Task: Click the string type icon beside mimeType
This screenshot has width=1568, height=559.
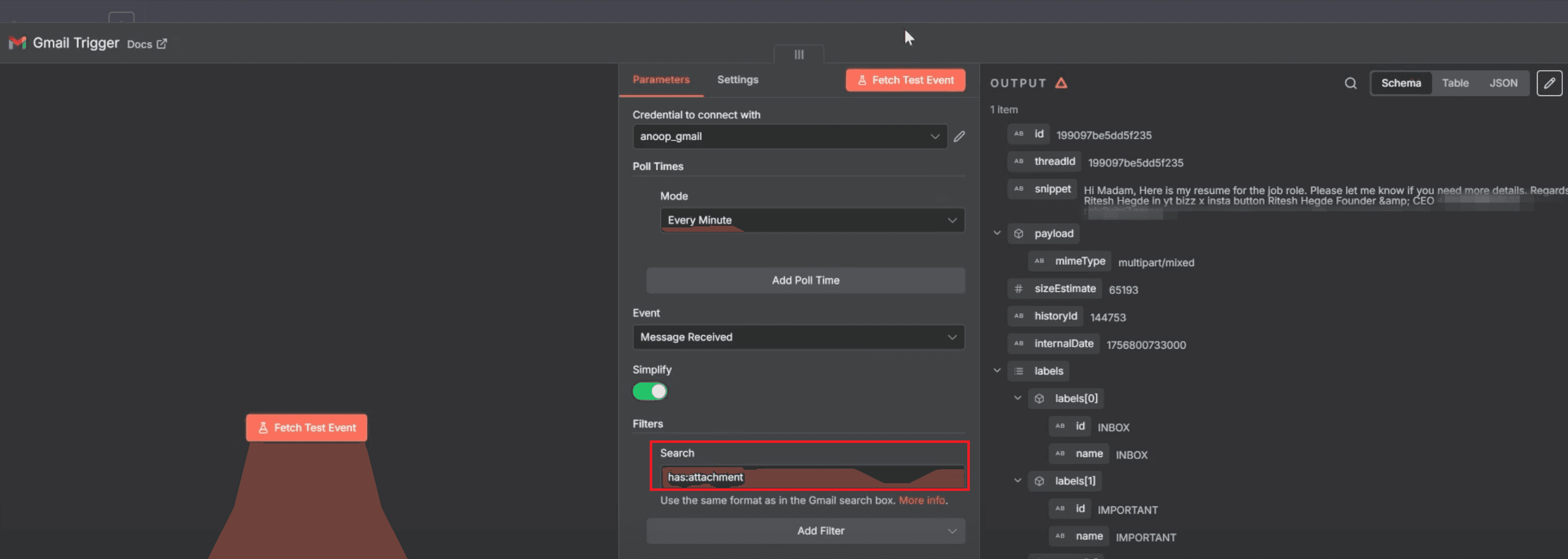Action: pos(1039,260)
